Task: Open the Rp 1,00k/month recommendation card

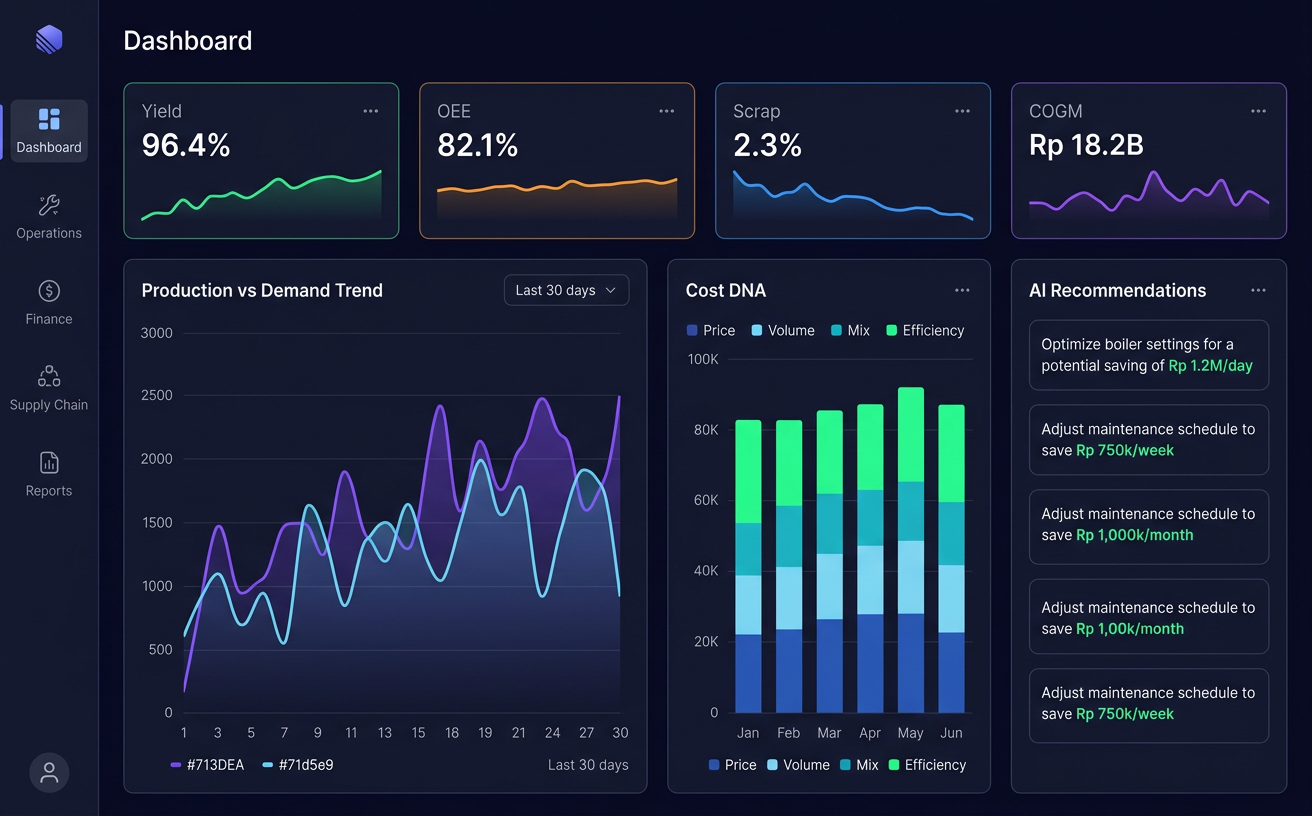Action: point(1149,617)
